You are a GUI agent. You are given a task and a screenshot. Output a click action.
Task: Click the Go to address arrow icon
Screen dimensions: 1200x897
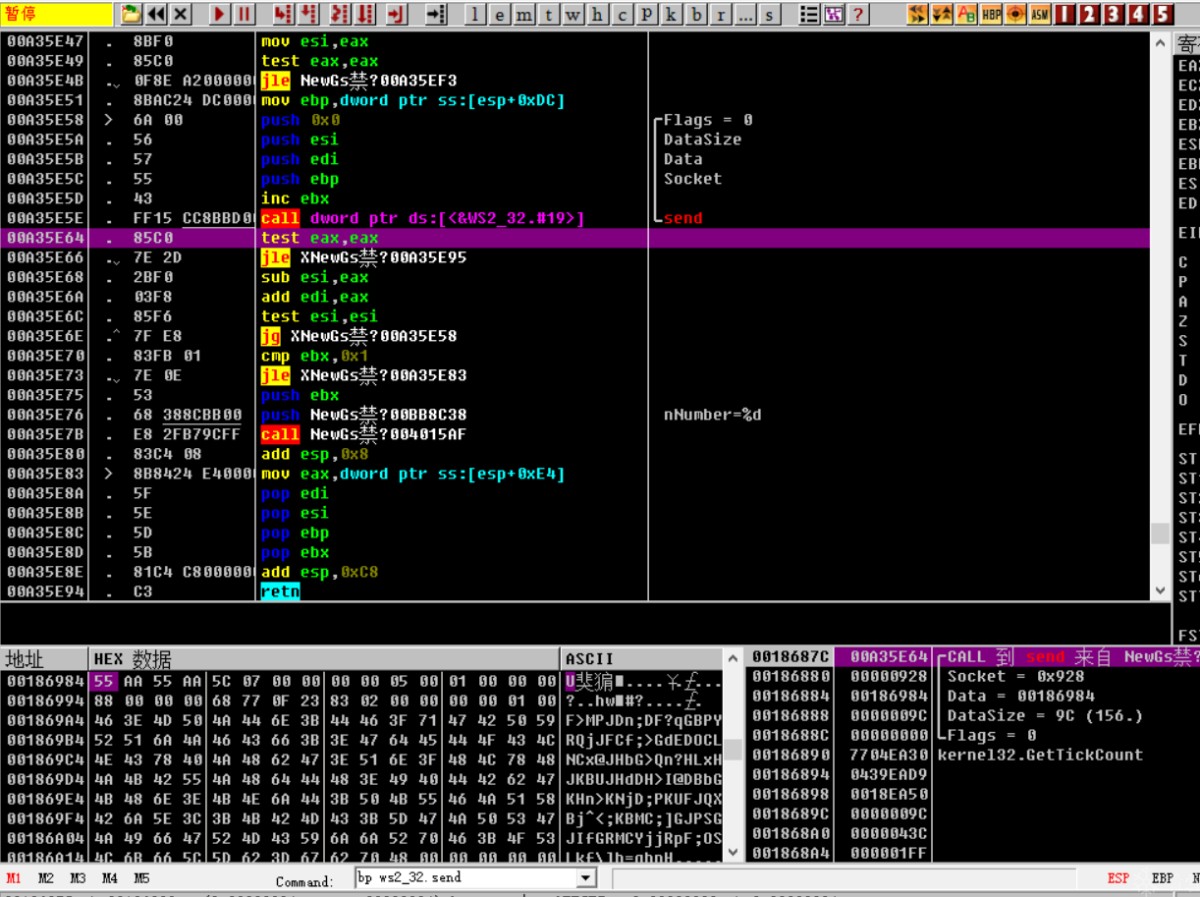(436, 14)
